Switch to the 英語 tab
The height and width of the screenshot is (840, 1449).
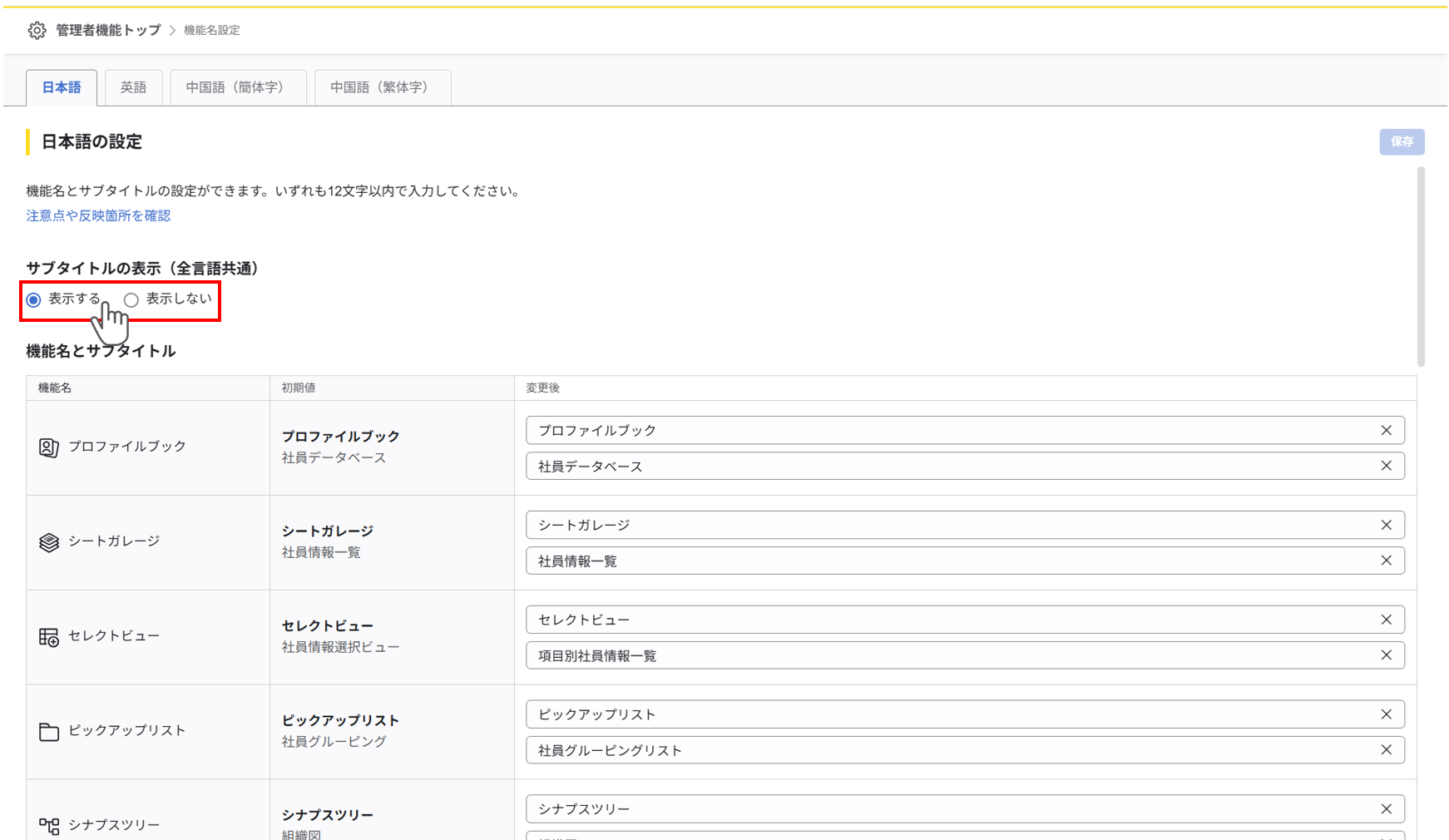(133, 87)
